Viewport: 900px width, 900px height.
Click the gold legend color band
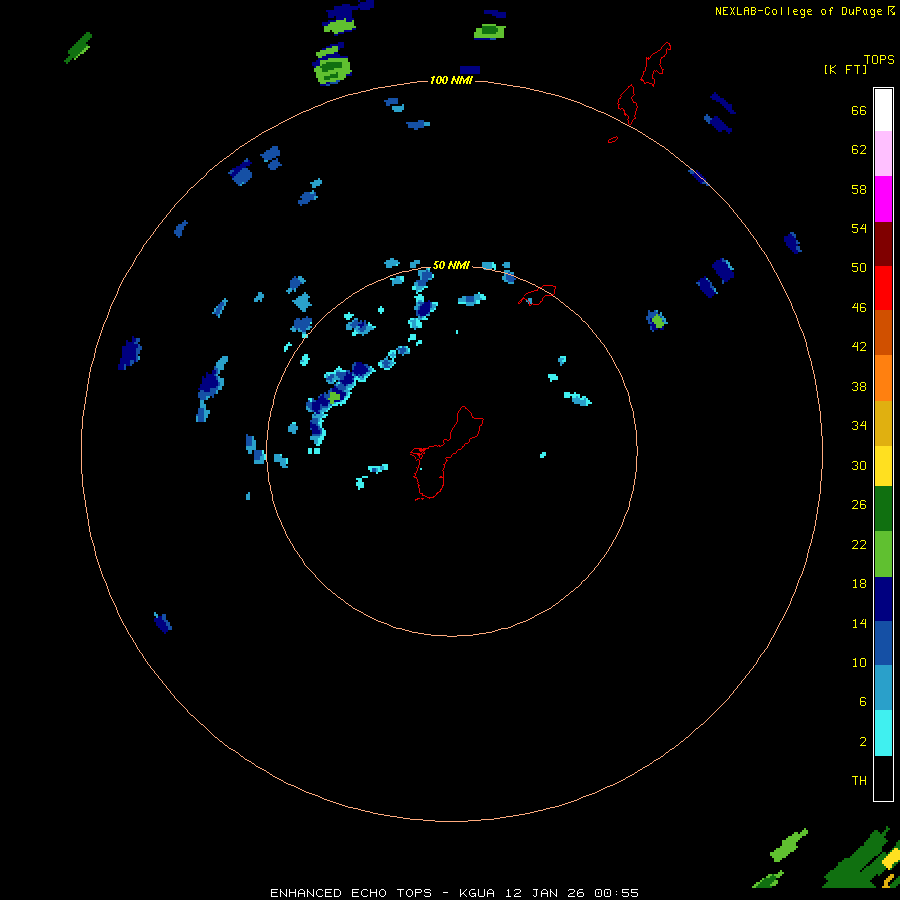point(883,423)
